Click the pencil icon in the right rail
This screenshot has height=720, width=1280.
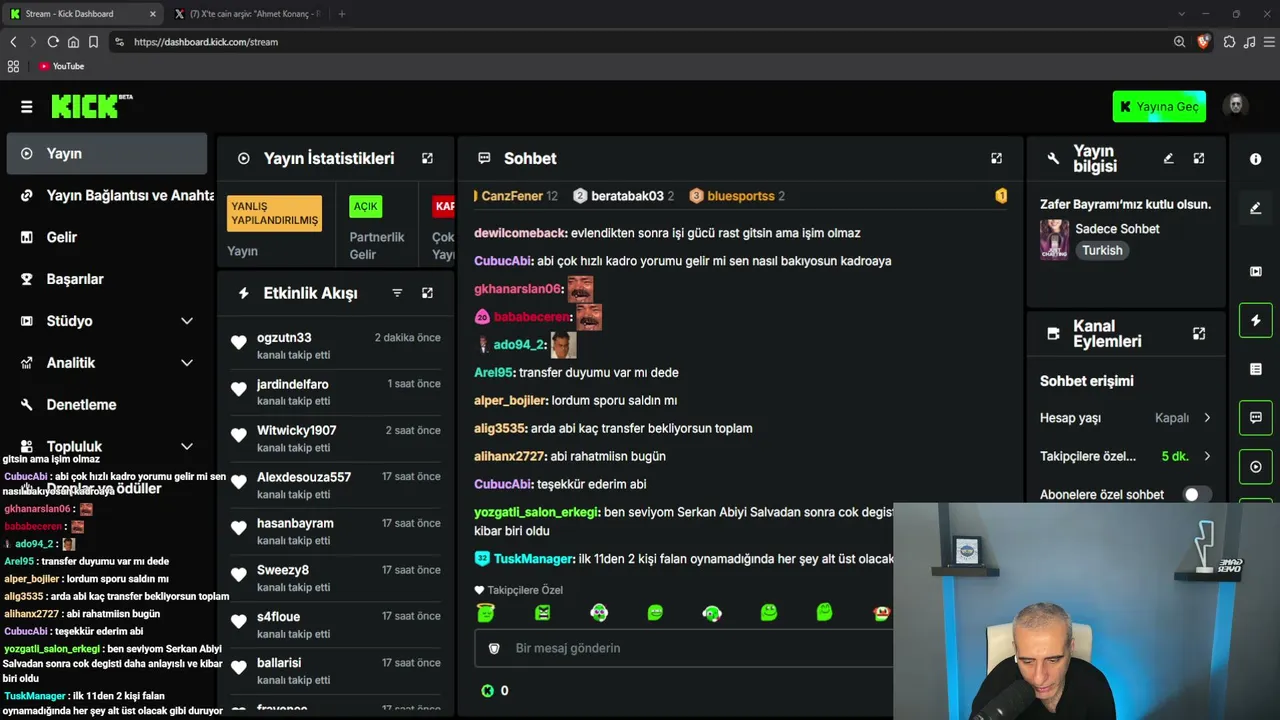click(x=1256, y=208)
